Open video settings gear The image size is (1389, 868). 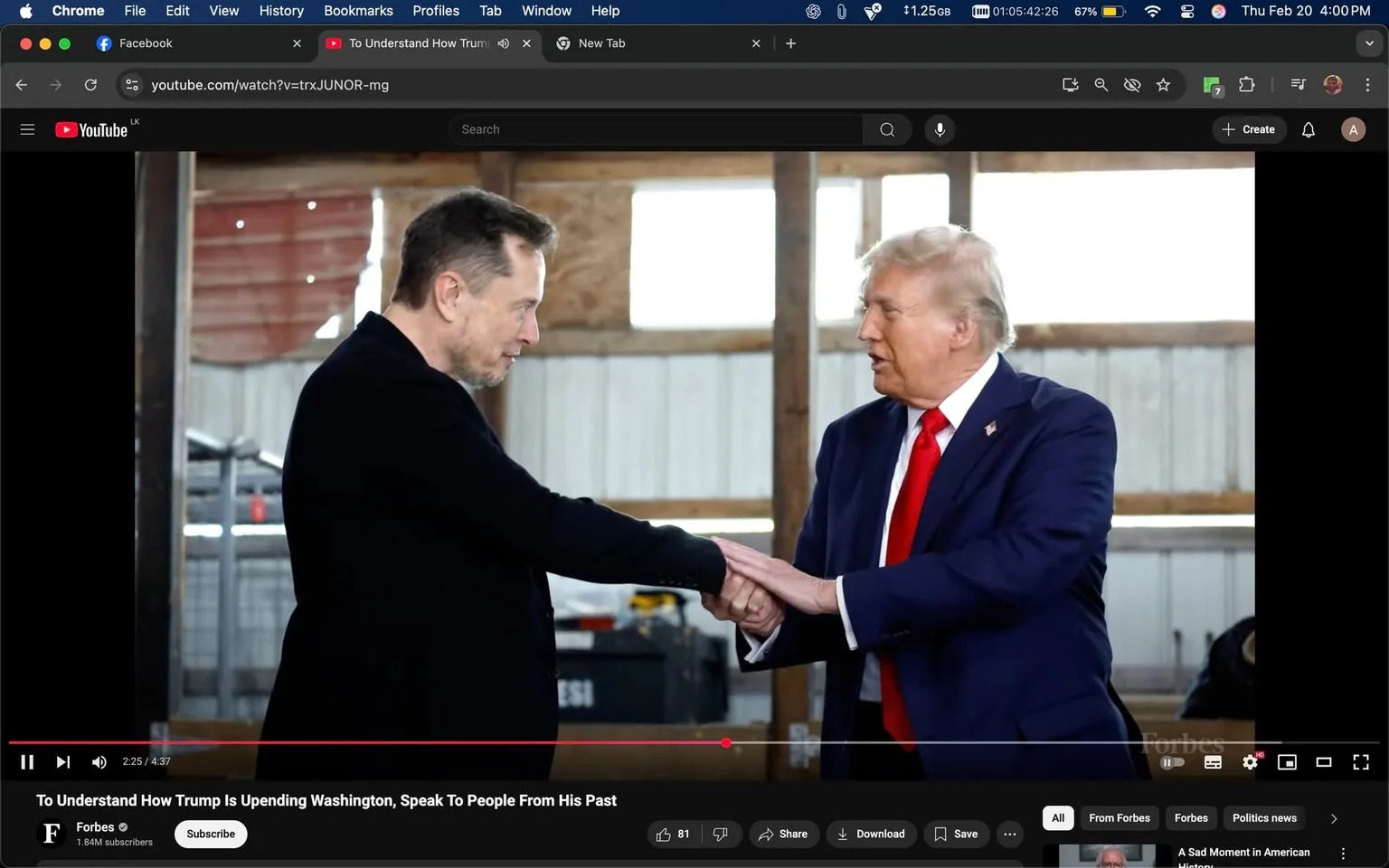tap(1250, 762)
